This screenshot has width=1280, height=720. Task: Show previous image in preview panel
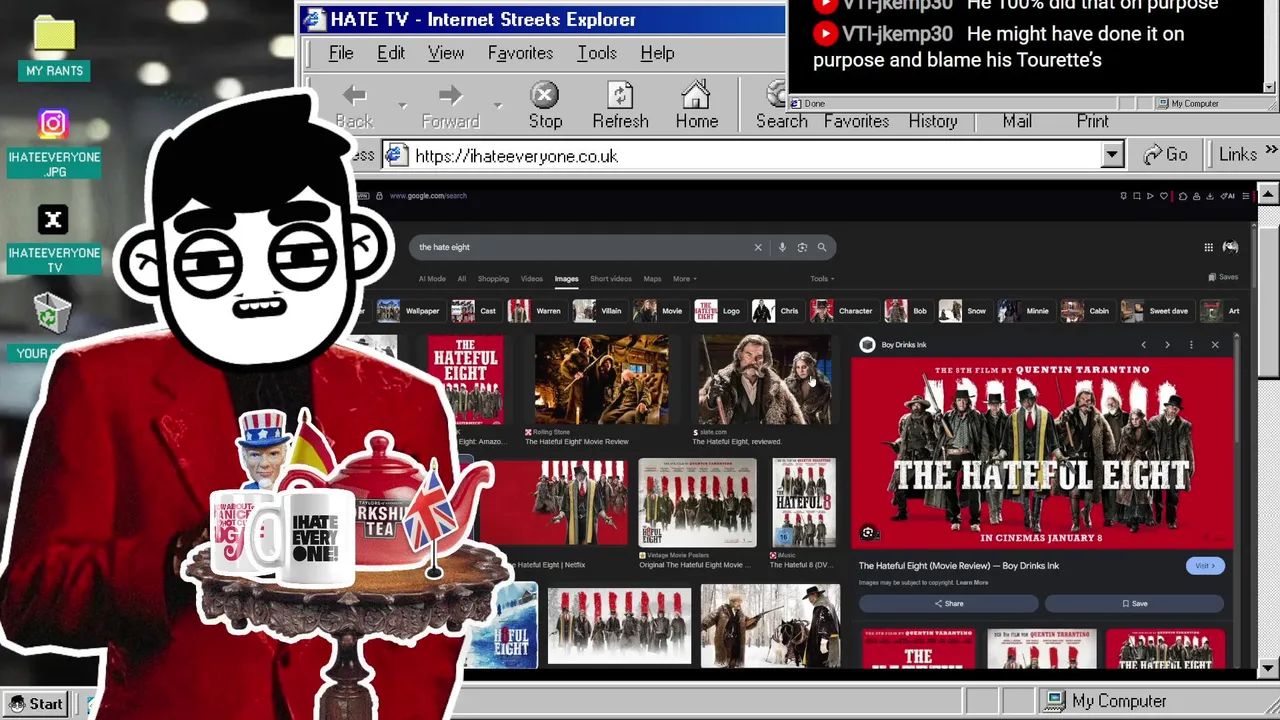click(x=1143, y=345)
